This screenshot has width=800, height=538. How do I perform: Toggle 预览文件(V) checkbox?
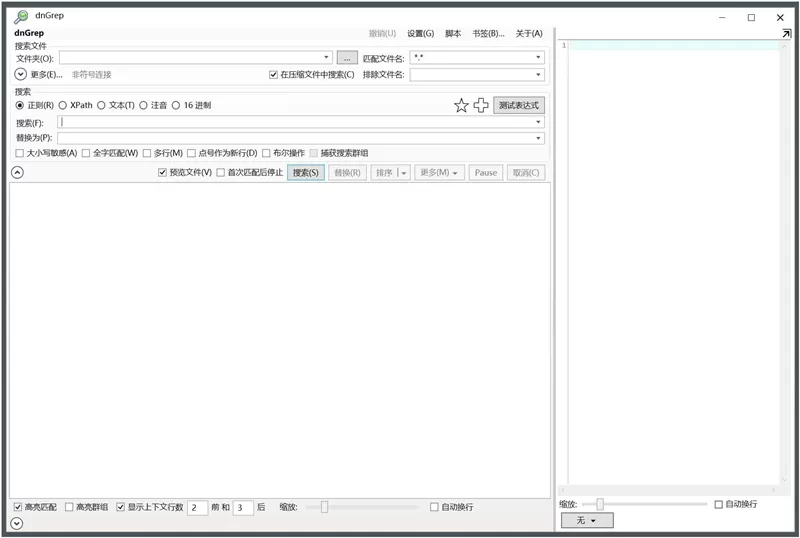(x=162, y=173)
